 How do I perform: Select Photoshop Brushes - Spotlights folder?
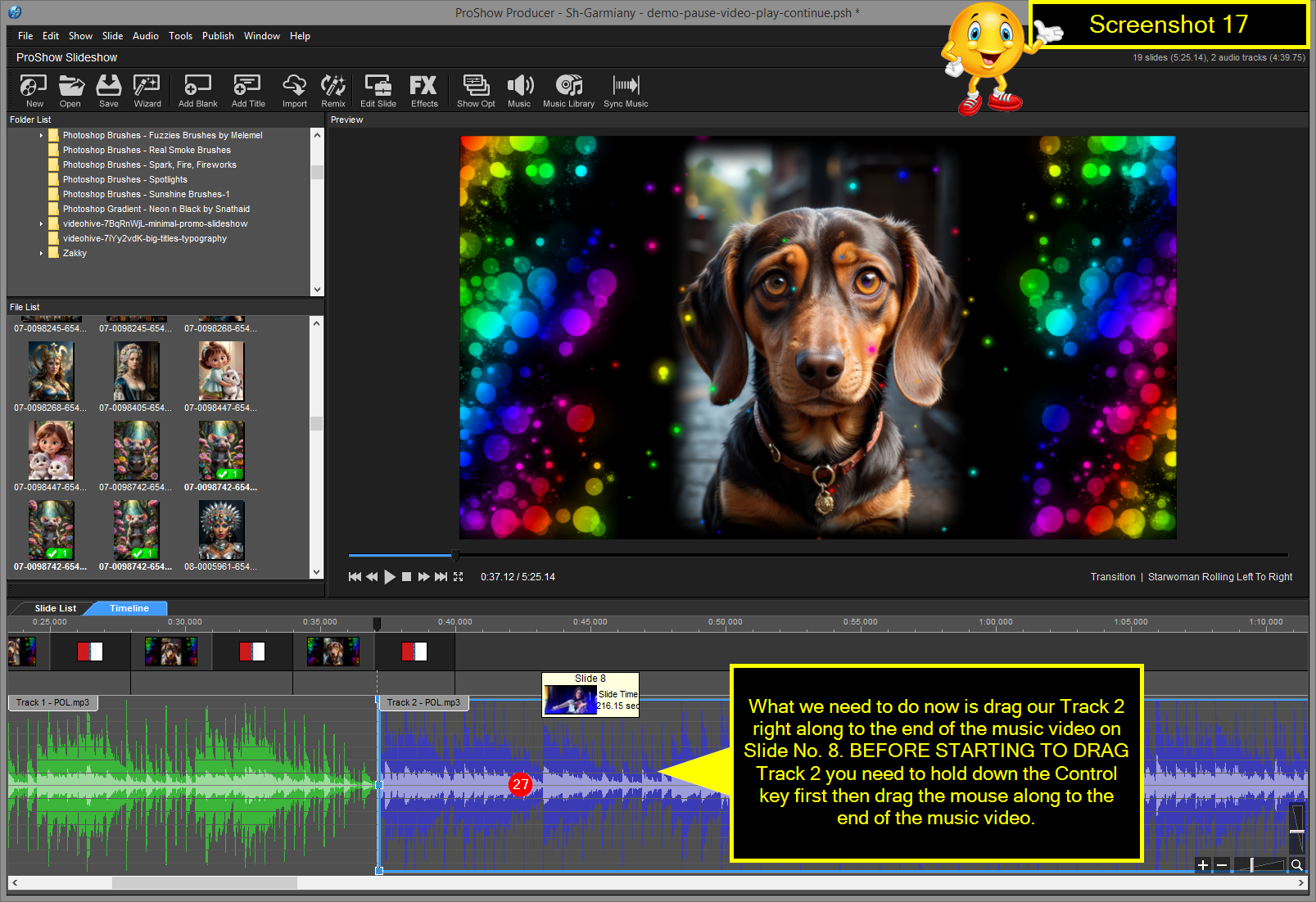click(x=124, y=180)
